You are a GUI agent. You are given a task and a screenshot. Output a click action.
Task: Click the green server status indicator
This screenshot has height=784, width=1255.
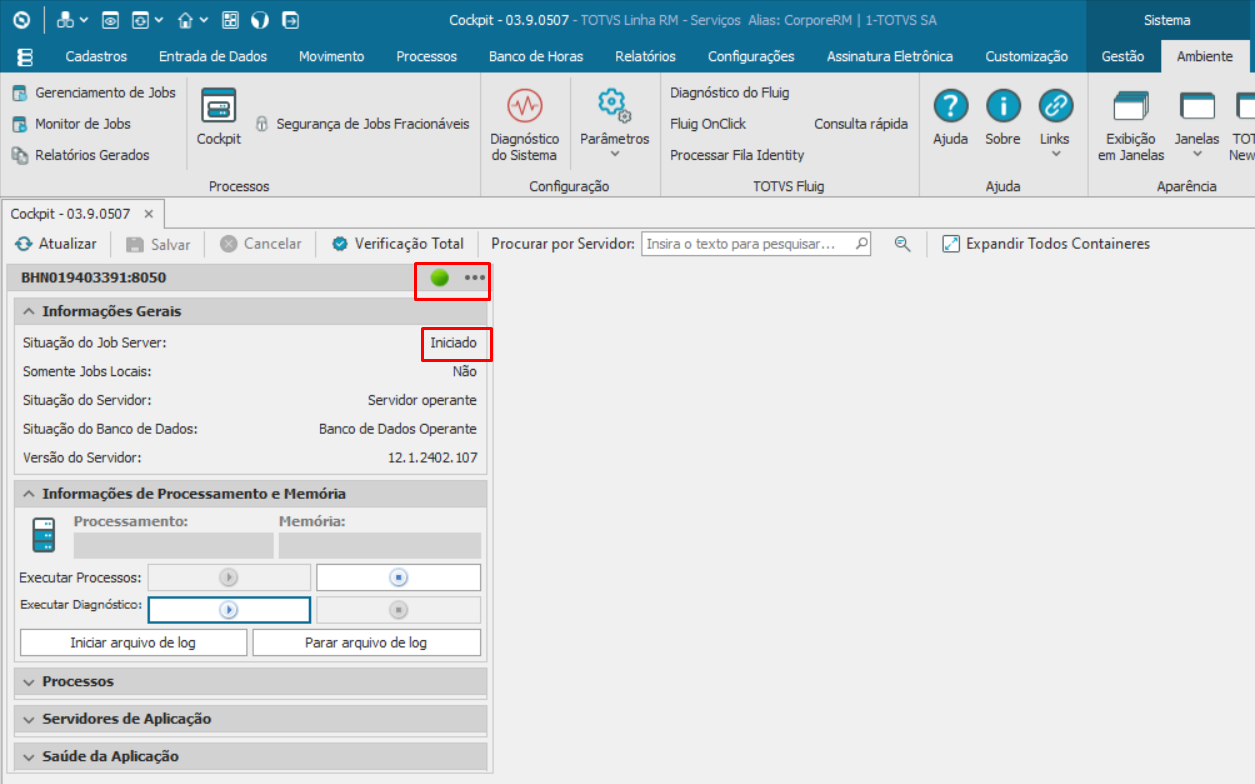click(440, 278)
